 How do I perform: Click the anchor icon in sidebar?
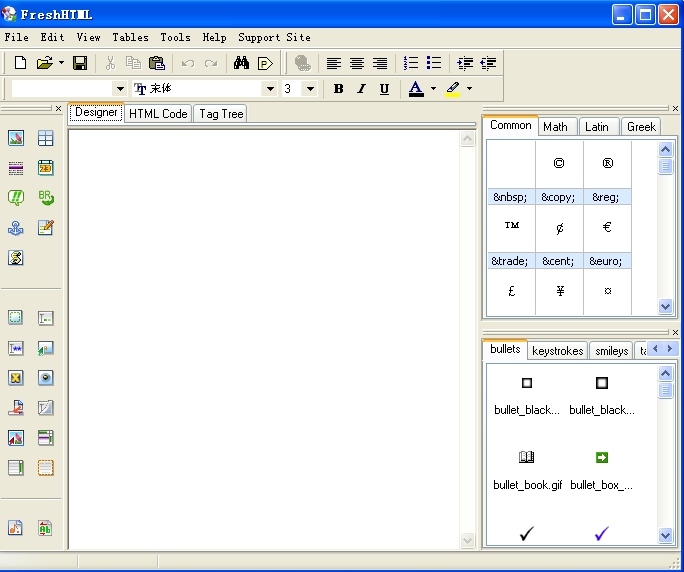(x=16, y=228)
